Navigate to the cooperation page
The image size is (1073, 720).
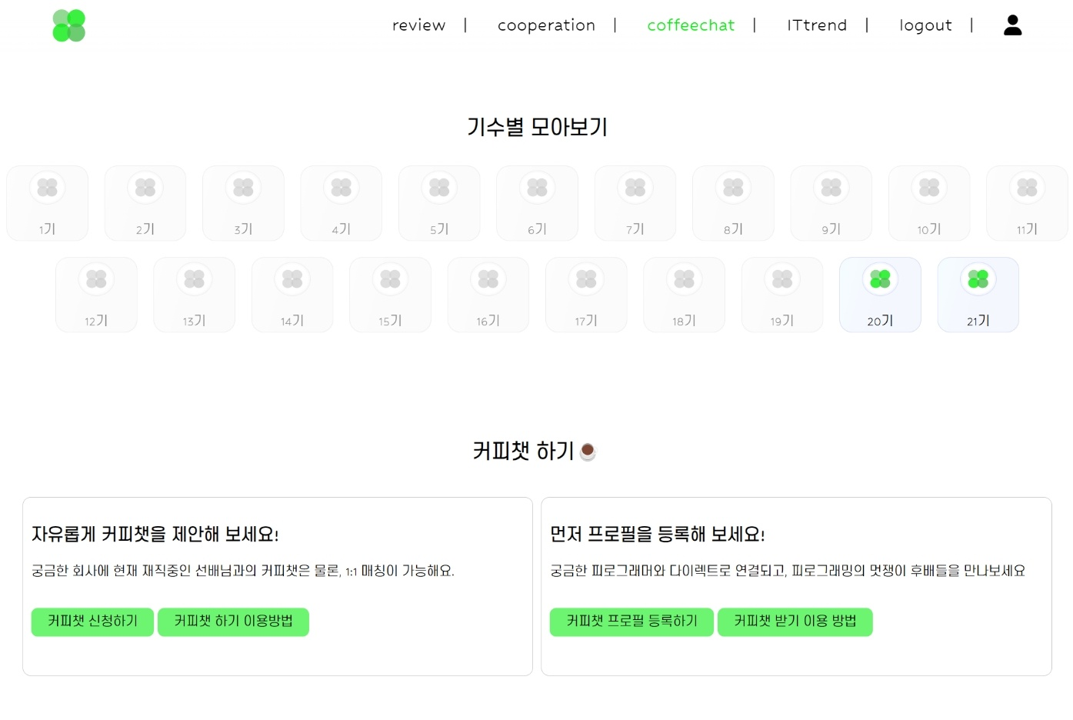click(x=546, y=25)
